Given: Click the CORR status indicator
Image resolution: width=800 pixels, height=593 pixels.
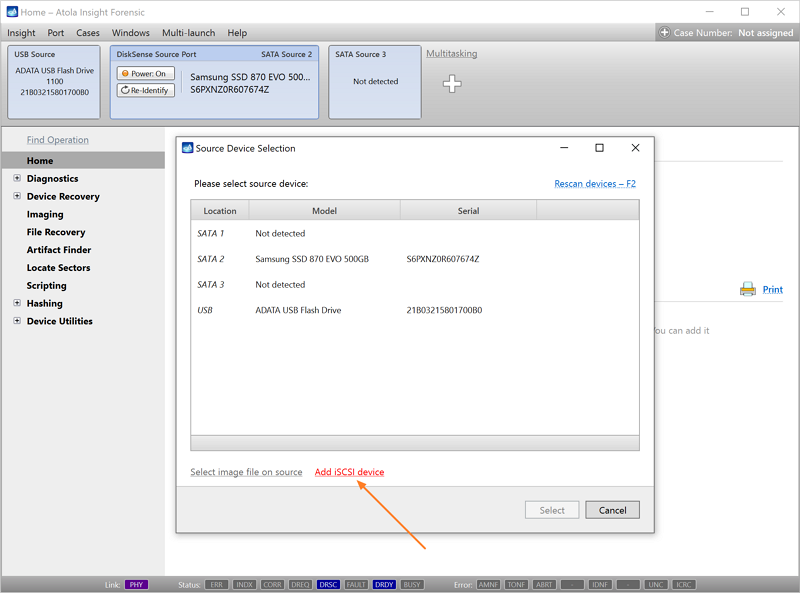Looking at the screenshot, I should pos(272,584).
